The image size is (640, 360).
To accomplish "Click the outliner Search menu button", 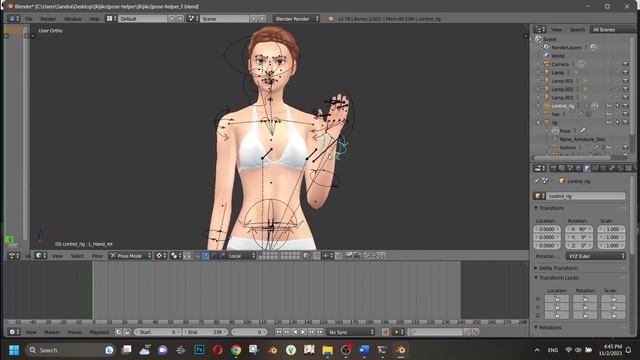I will coord(577,29).
